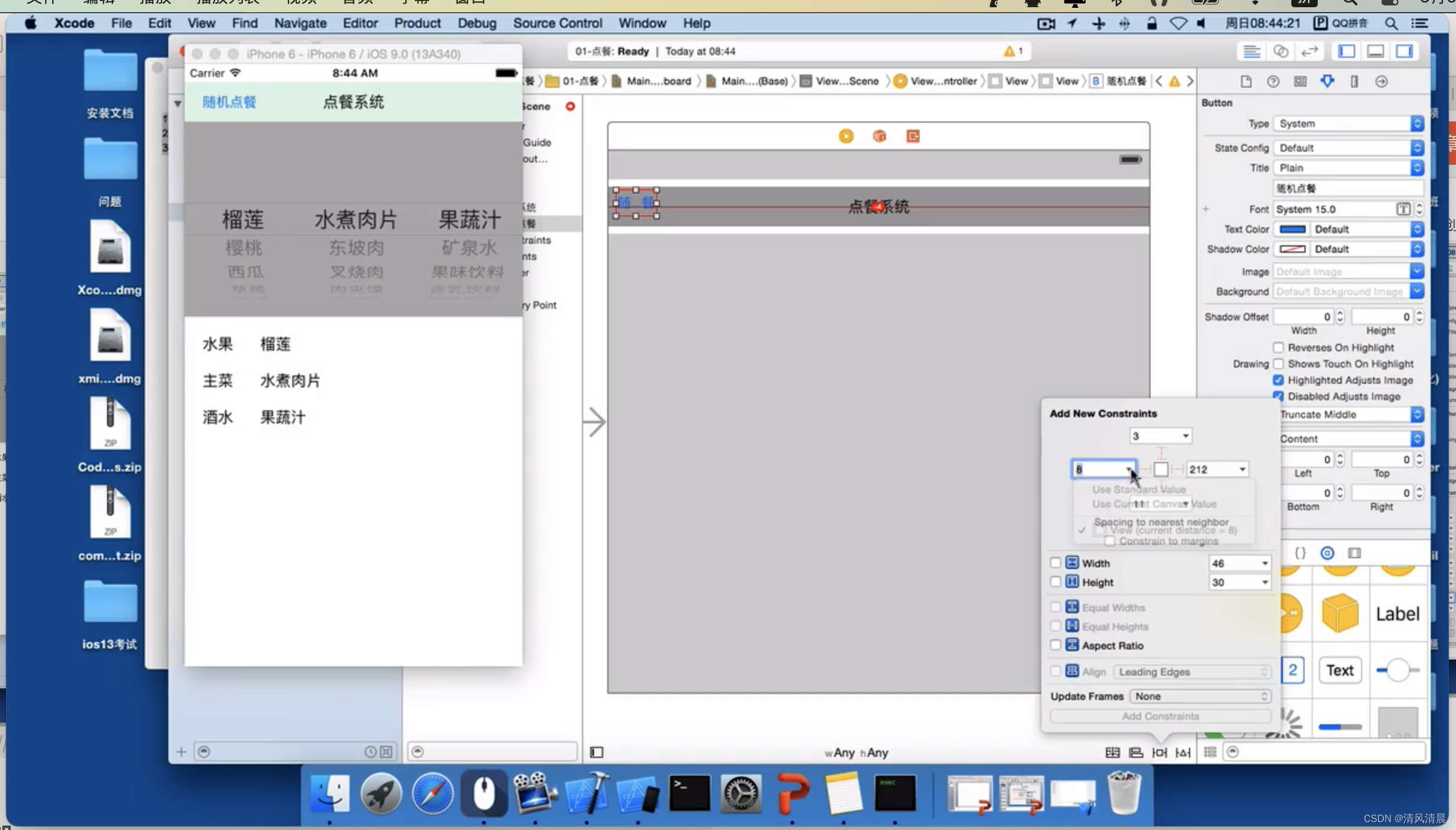Expand the trailing spacing 212 dropdown
Viewport: 1456px width, 830px height.
[x=1242, y=469]
